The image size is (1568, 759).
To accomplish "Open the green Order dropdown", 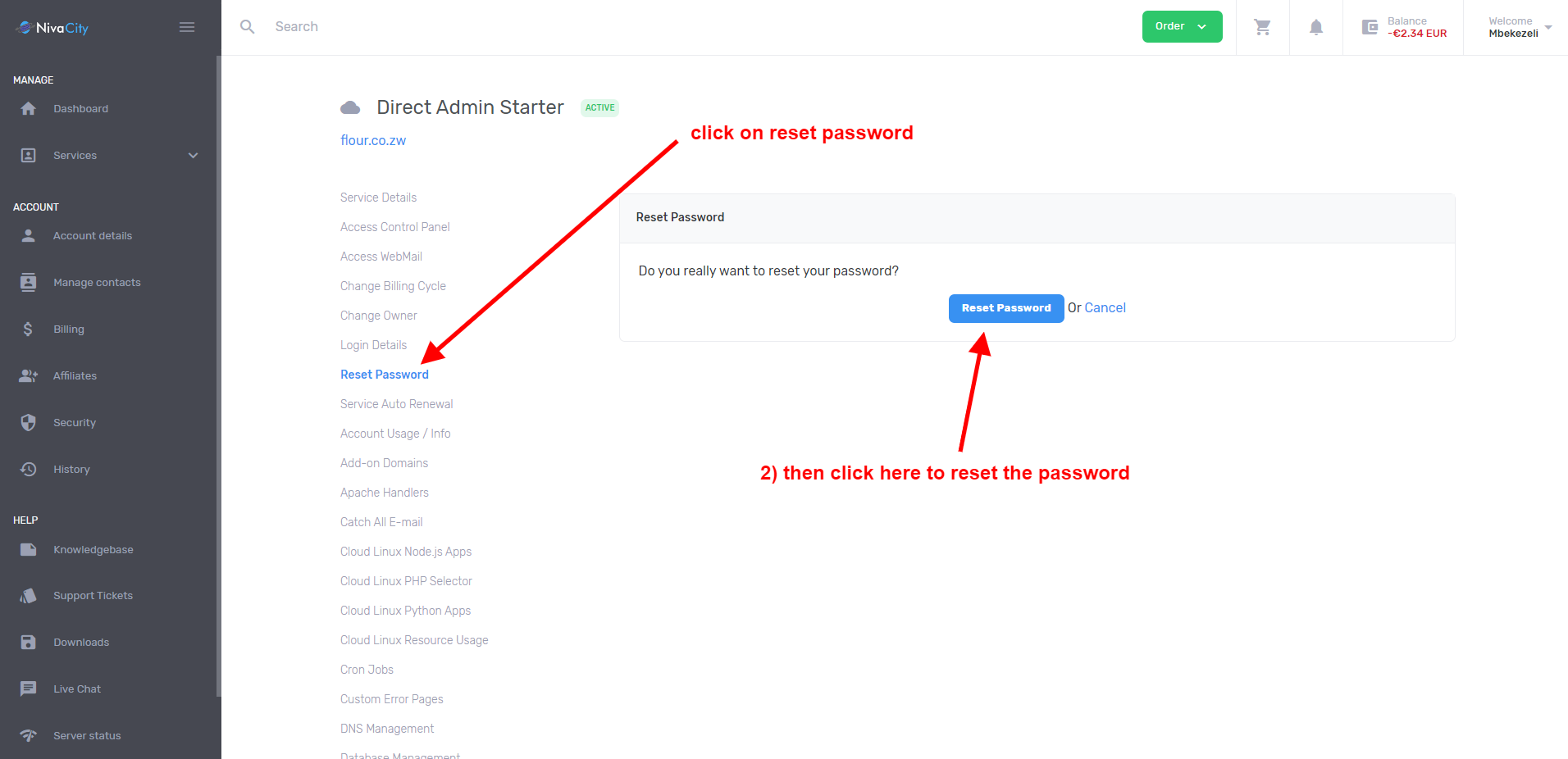I will [1182, 26].
